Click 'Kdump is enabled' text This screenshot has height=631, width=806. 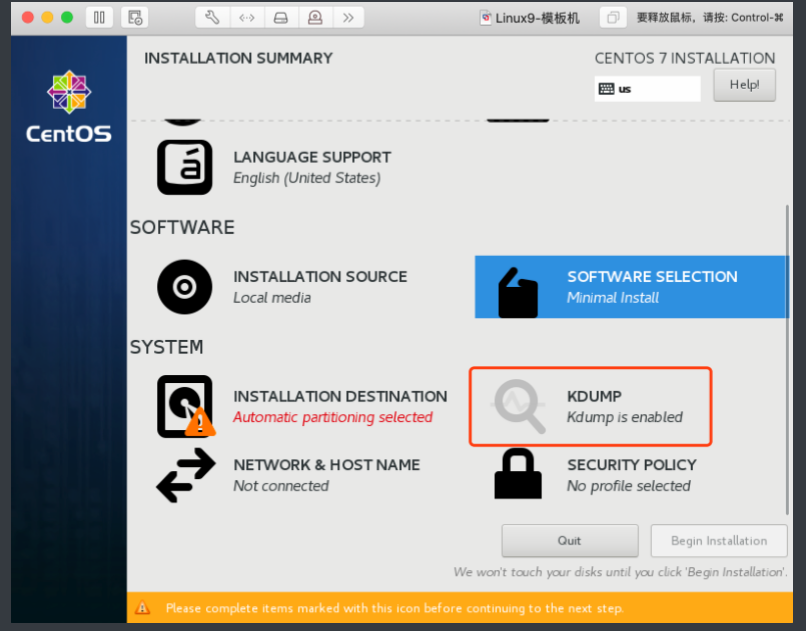point(625,417)
